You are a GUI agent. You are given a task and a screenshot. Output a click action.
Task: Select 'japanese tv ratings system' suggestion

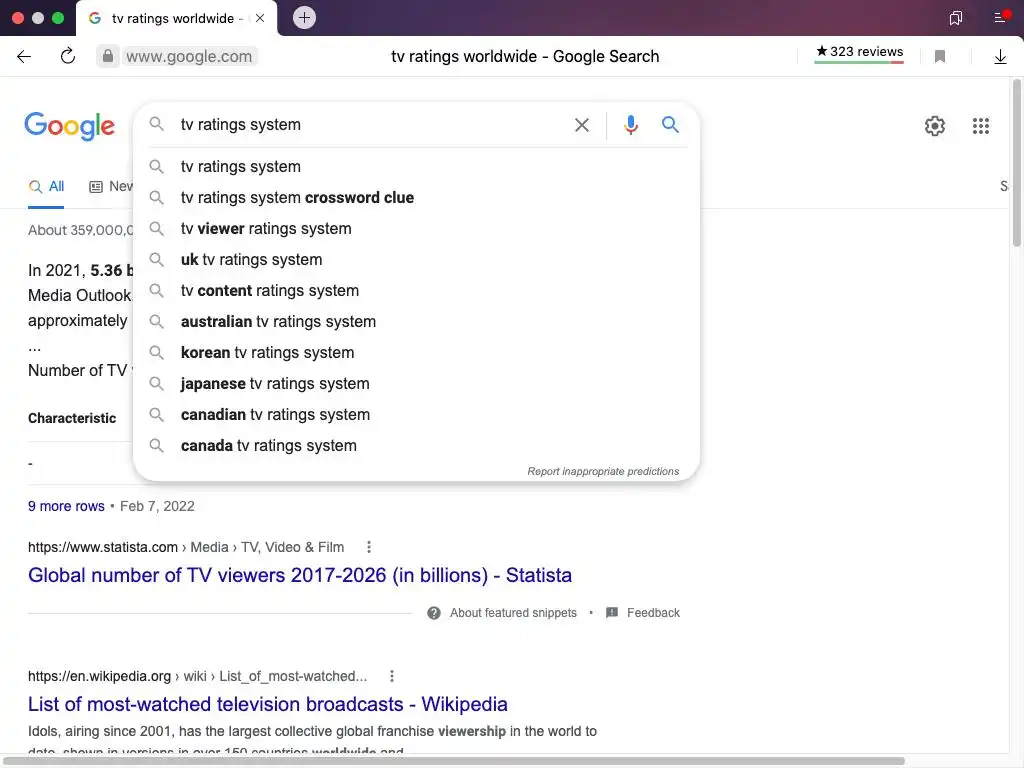coord(416,383)
